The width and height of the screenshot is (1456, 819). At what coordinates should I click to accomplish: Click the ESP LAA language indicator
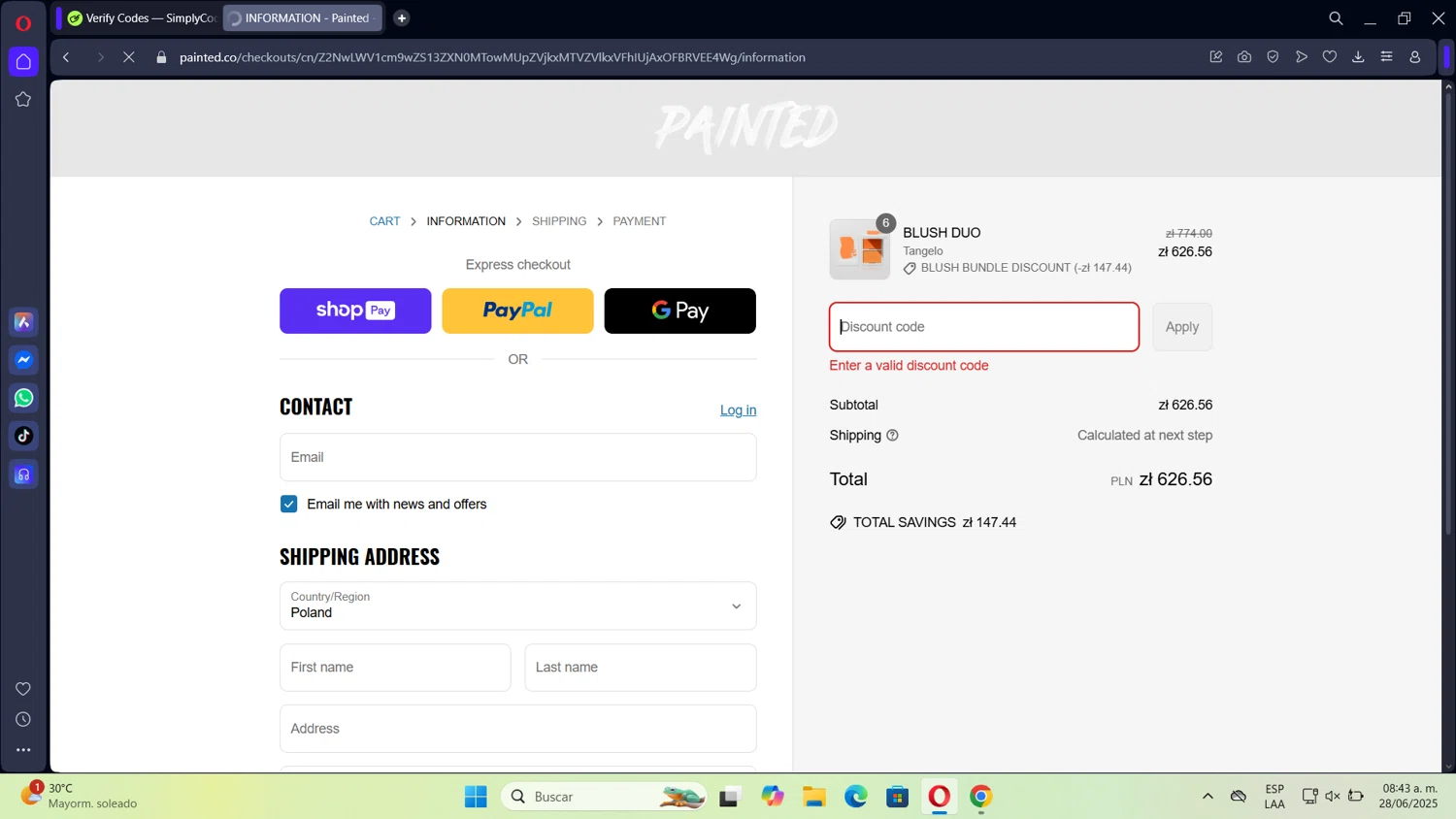point(1274,796)
